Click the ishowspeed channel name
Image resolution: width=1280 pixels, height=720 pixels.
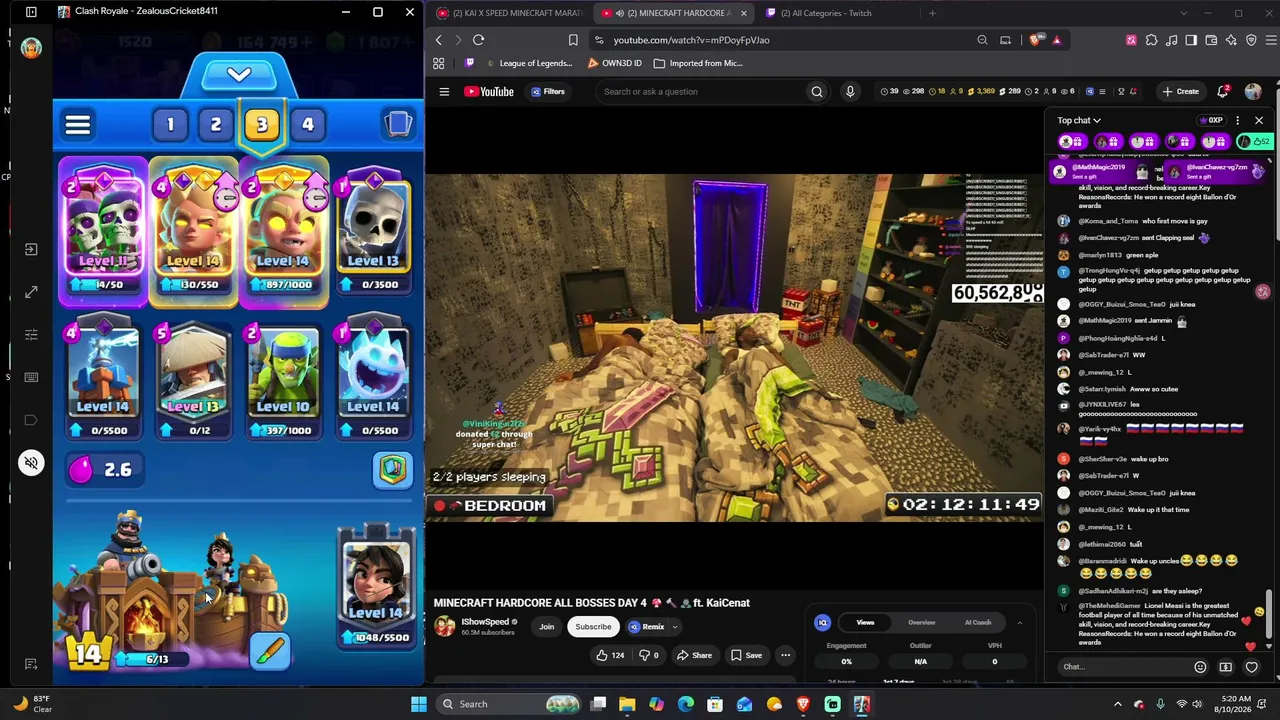tap(485, 622)
